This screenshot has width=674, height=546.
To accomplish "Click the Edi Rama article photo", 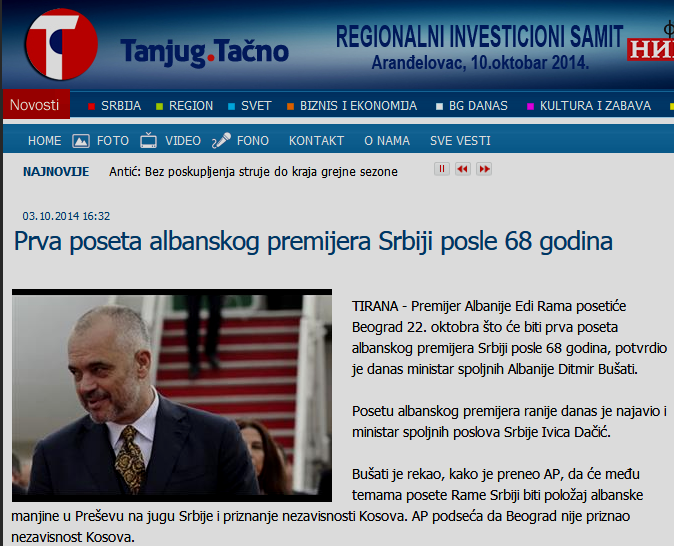I will click(171, 395).
